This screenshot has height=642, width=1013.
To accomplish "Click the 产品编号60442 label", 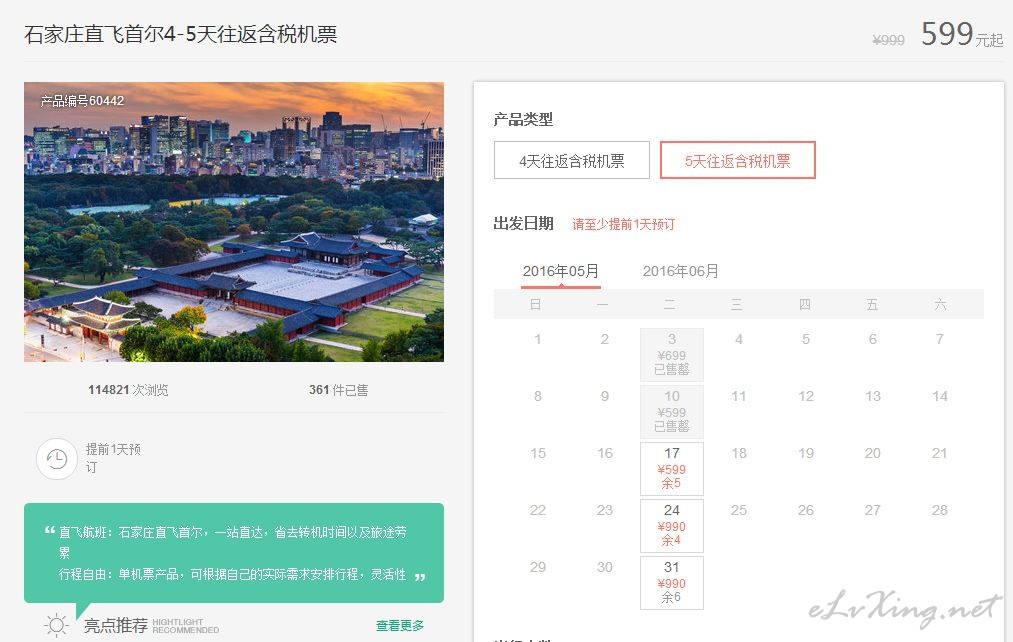I will tap(82, 101).
